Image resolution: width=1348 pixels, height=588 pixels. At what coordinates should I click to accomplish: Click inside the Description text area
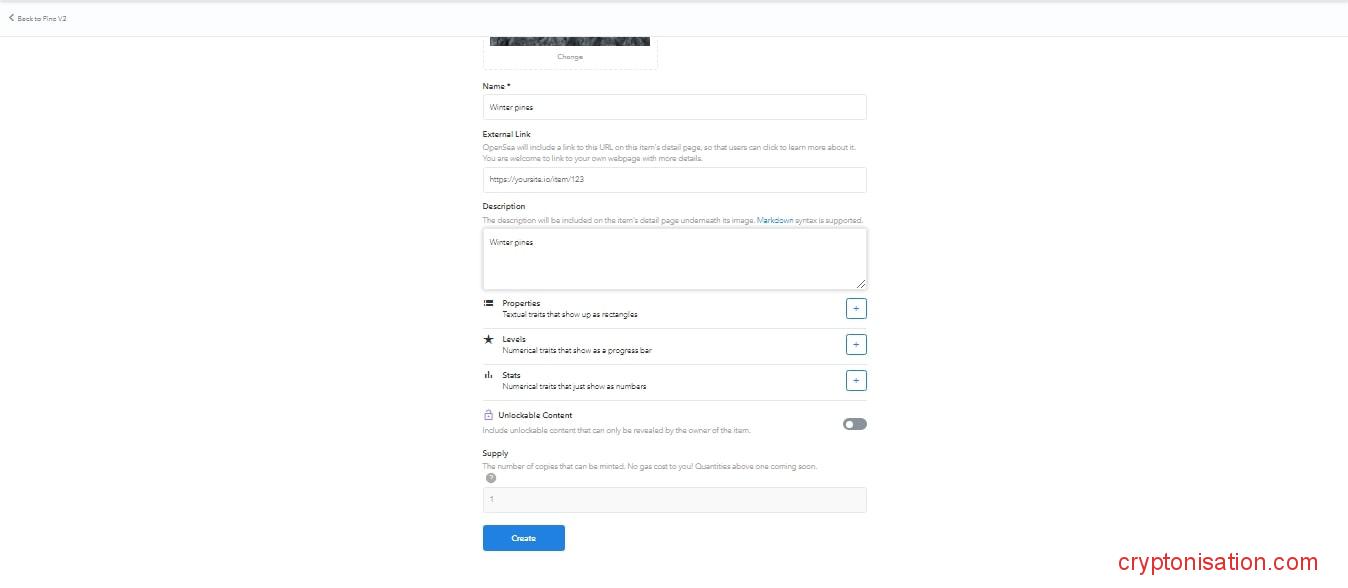(674, 259)
